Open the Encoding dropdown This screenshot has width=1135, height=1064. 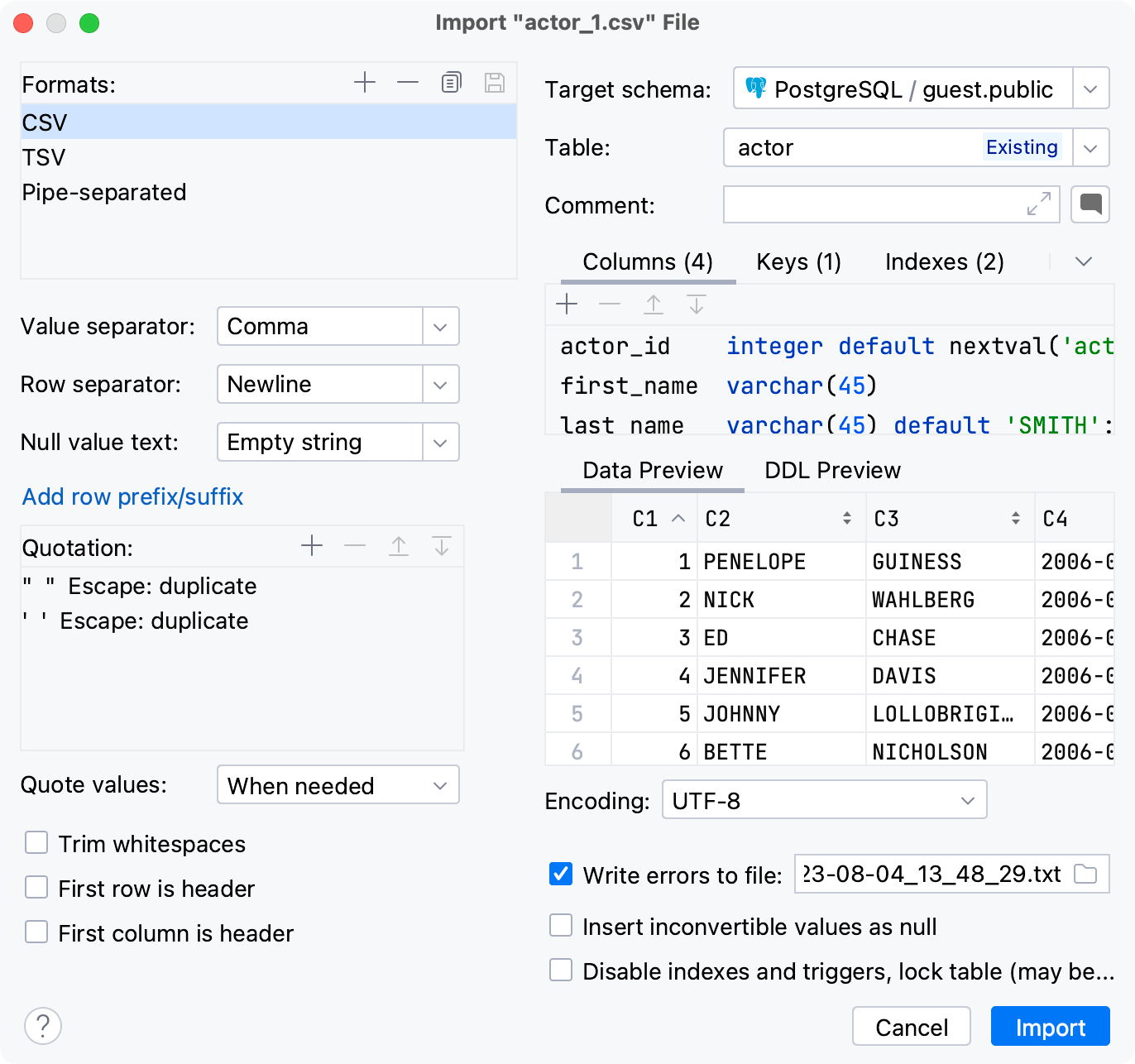(x=968, y=800)
